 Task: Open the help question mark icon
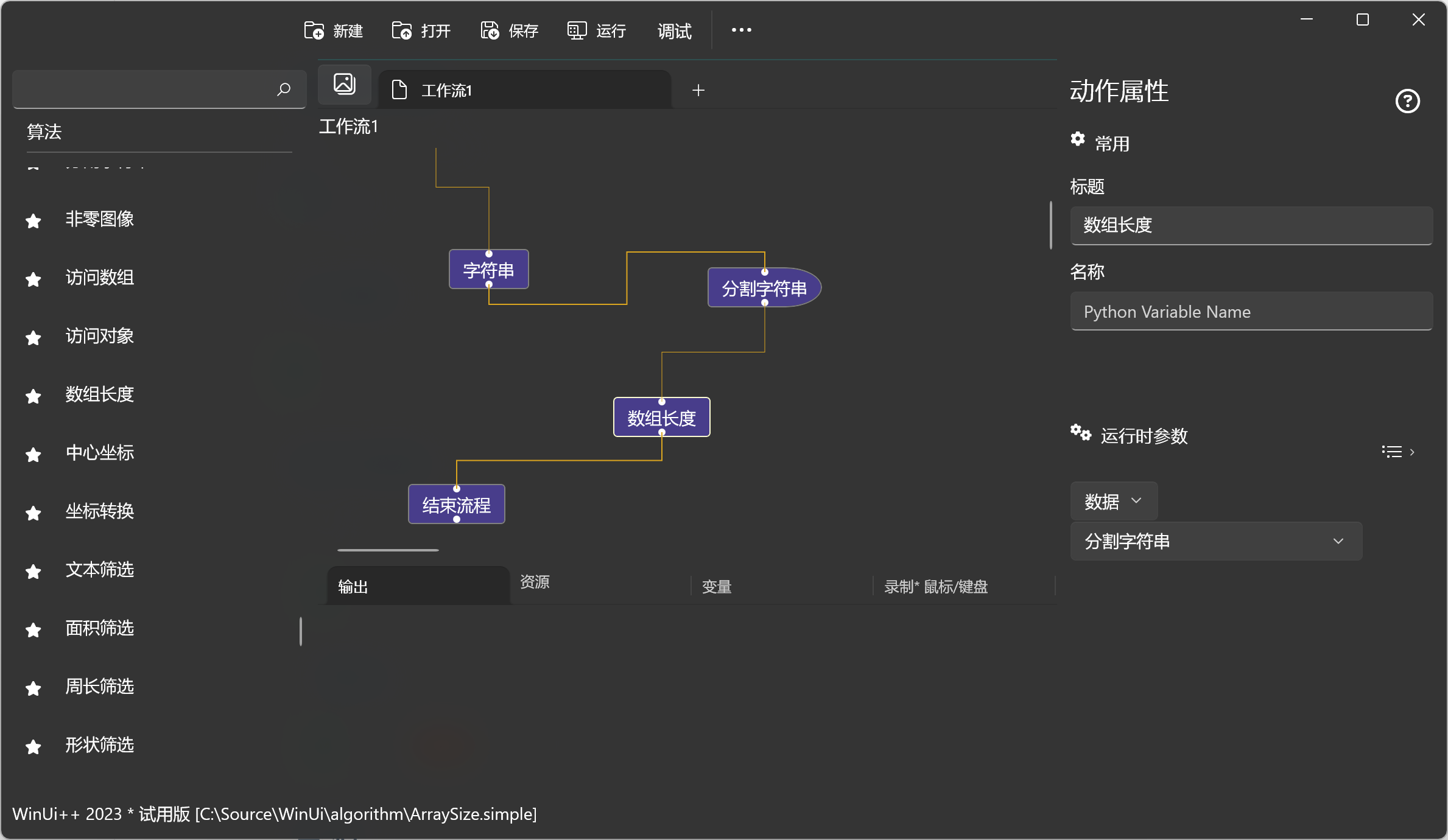click(x=1407, y=101)
